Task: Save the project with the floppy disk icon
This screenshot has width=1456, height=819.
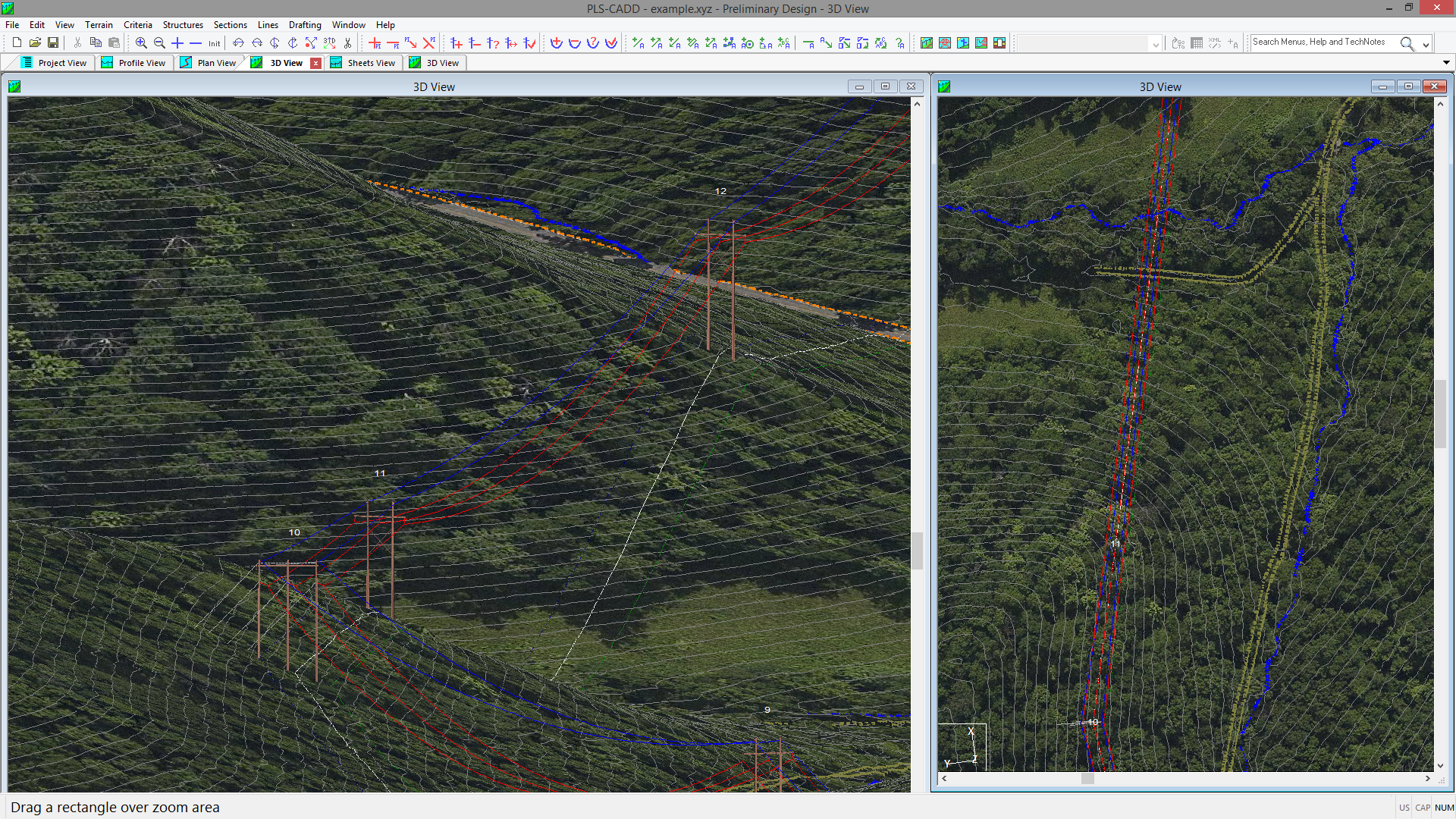Action: click(x=53, y=43)
